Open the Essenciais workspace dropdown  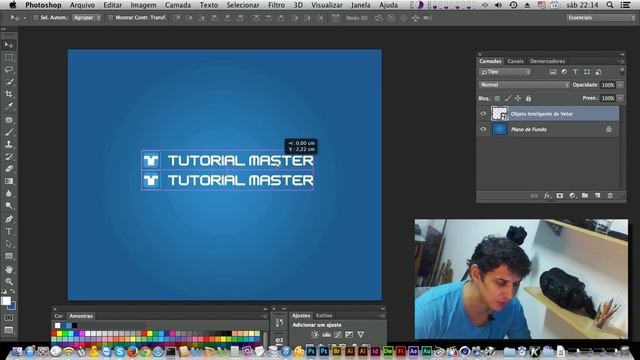601,18
